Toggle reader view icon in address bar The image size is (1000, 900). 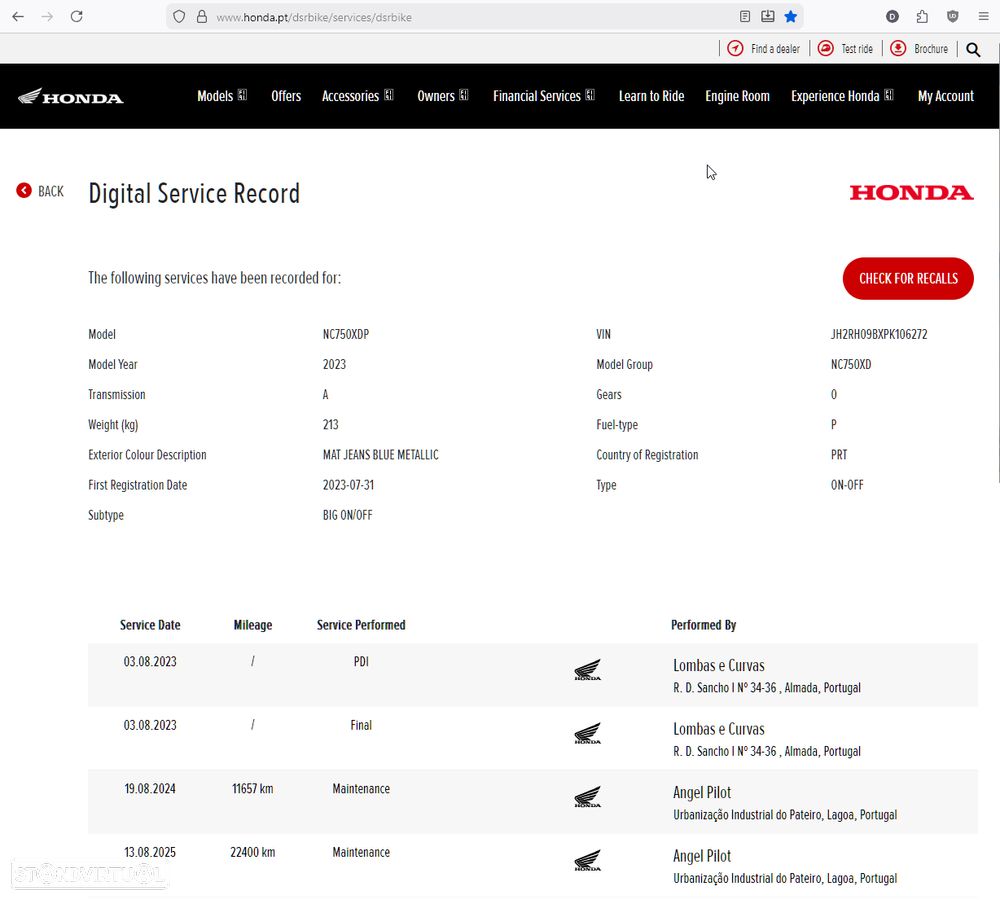pyautogui.click(x=745, y=17)
